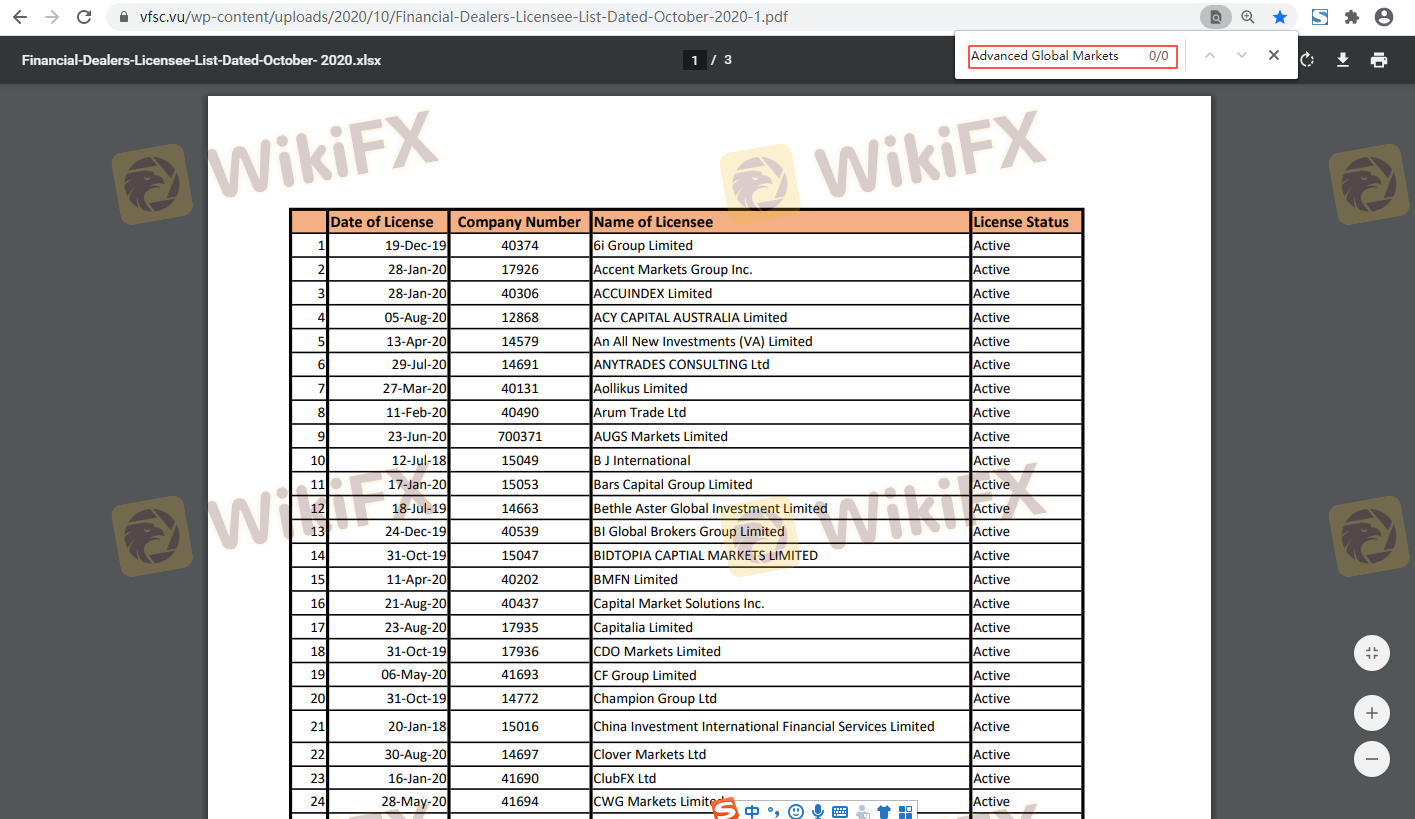This screenshot has height=819, width=1415.
Task: Open the browser extensions puzzle icon
Action: tap(1352, 17)
